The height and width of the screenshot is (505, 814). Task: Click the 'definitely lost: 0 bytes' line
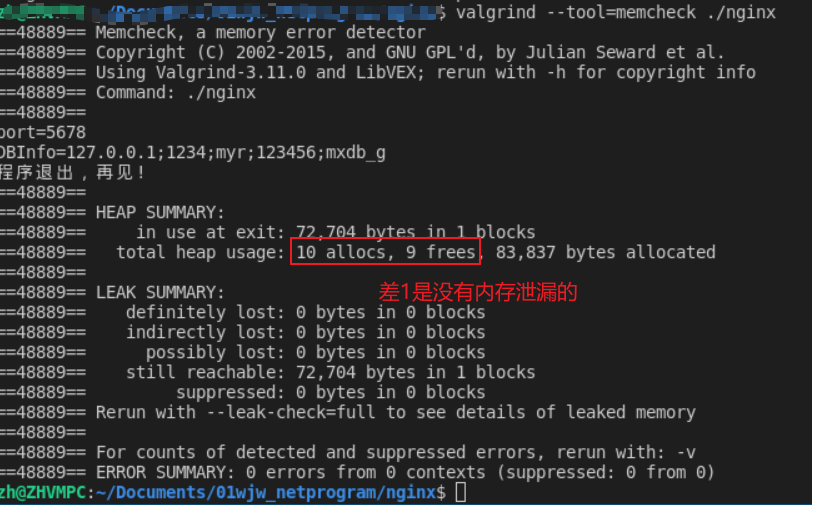[305, 312]
